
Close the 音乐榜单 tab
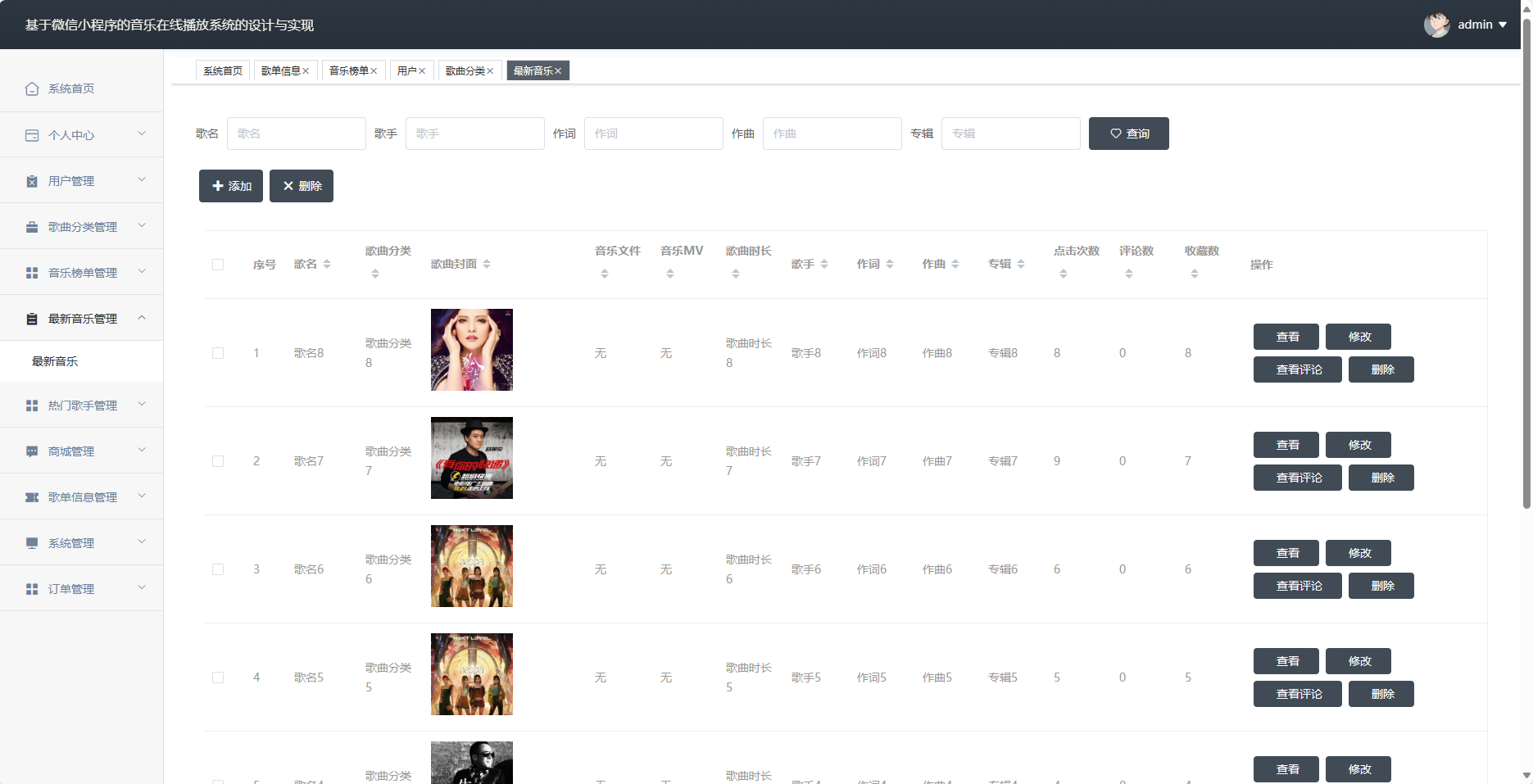(374, 71)
